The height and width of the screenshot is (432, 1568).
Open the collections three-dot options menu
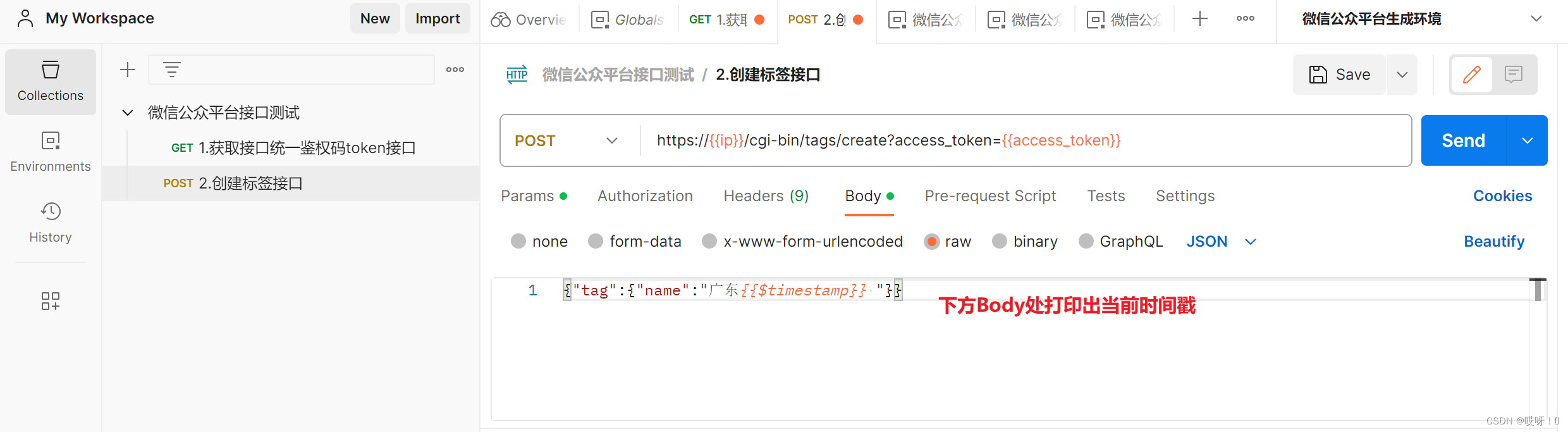coord(455,70)
